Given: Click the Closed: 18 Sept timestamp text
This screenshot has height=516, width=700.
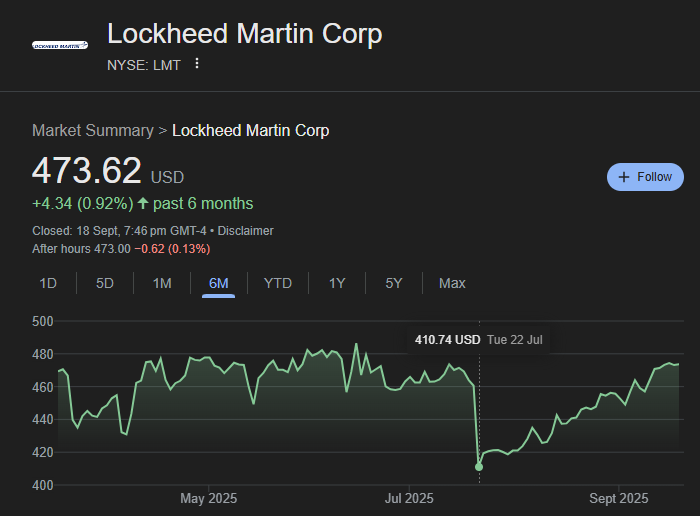Looking at the screenshot, I should [x=119, y=231].
